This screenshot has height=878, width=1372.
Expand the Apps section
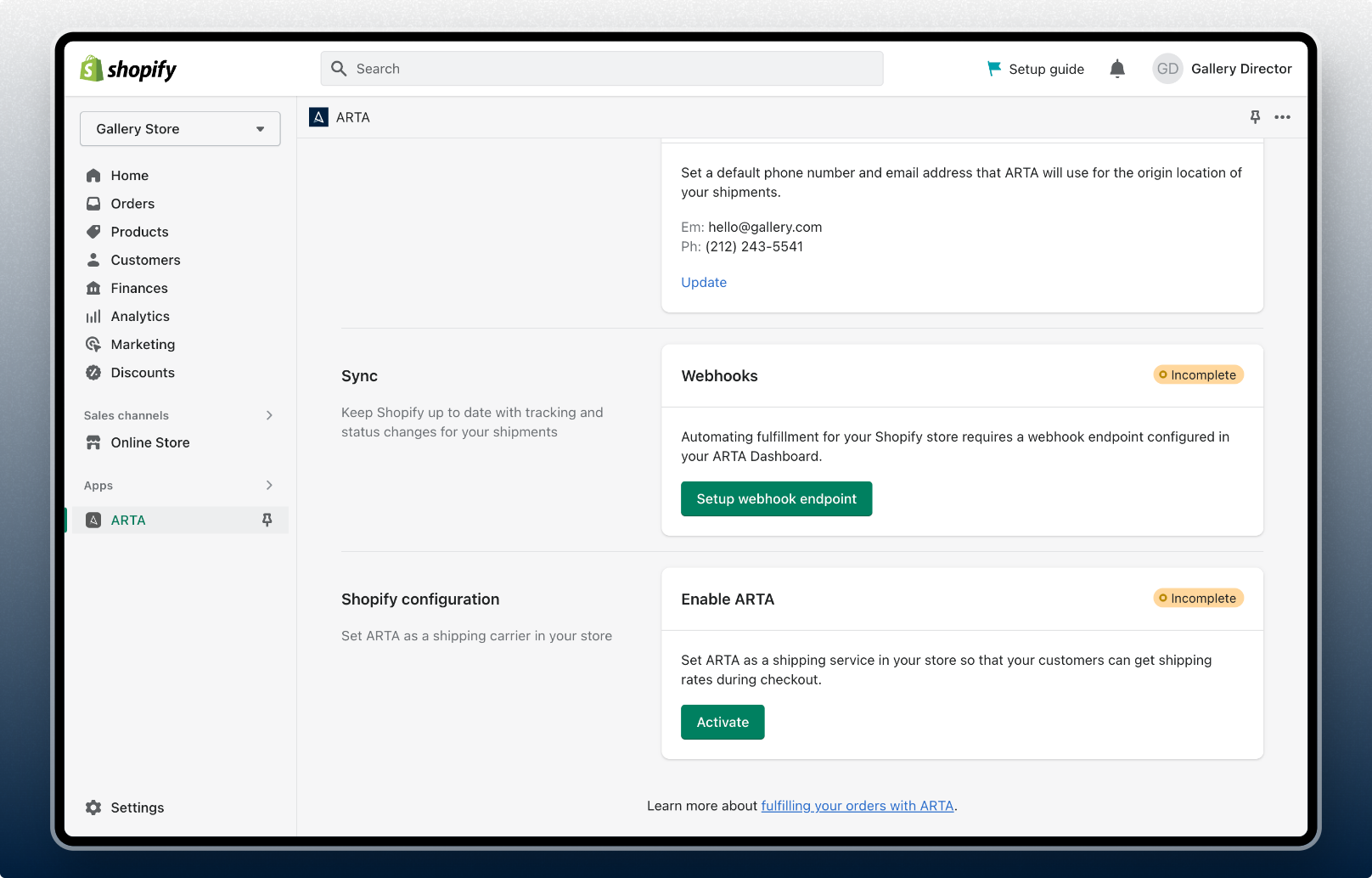(x=269, y=485)
